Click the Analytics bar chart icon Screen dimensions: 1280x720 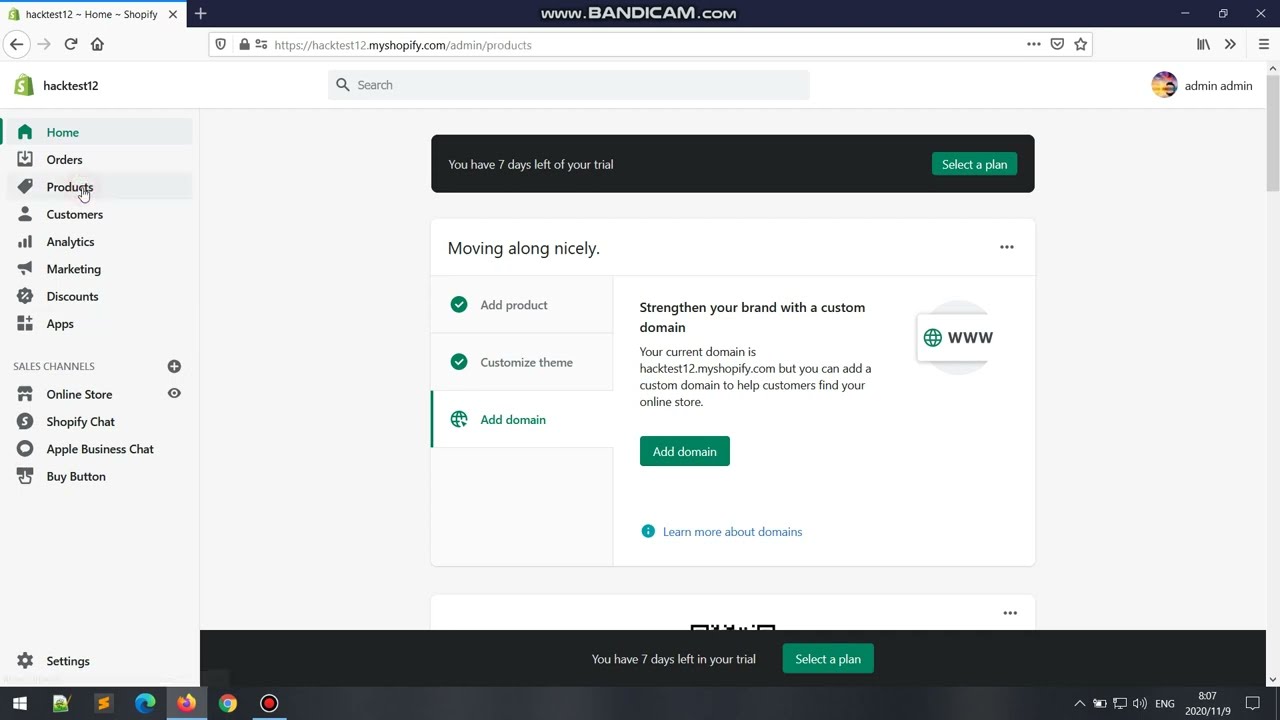(x=25, y=241)
